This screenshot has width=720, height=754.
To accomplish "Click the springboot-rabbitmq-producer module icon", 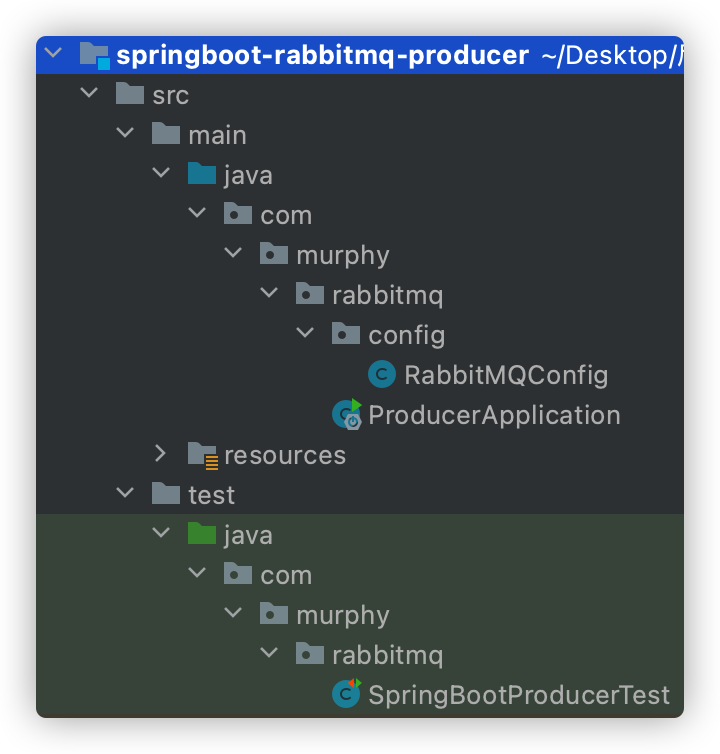I will [x=94, y=55].
